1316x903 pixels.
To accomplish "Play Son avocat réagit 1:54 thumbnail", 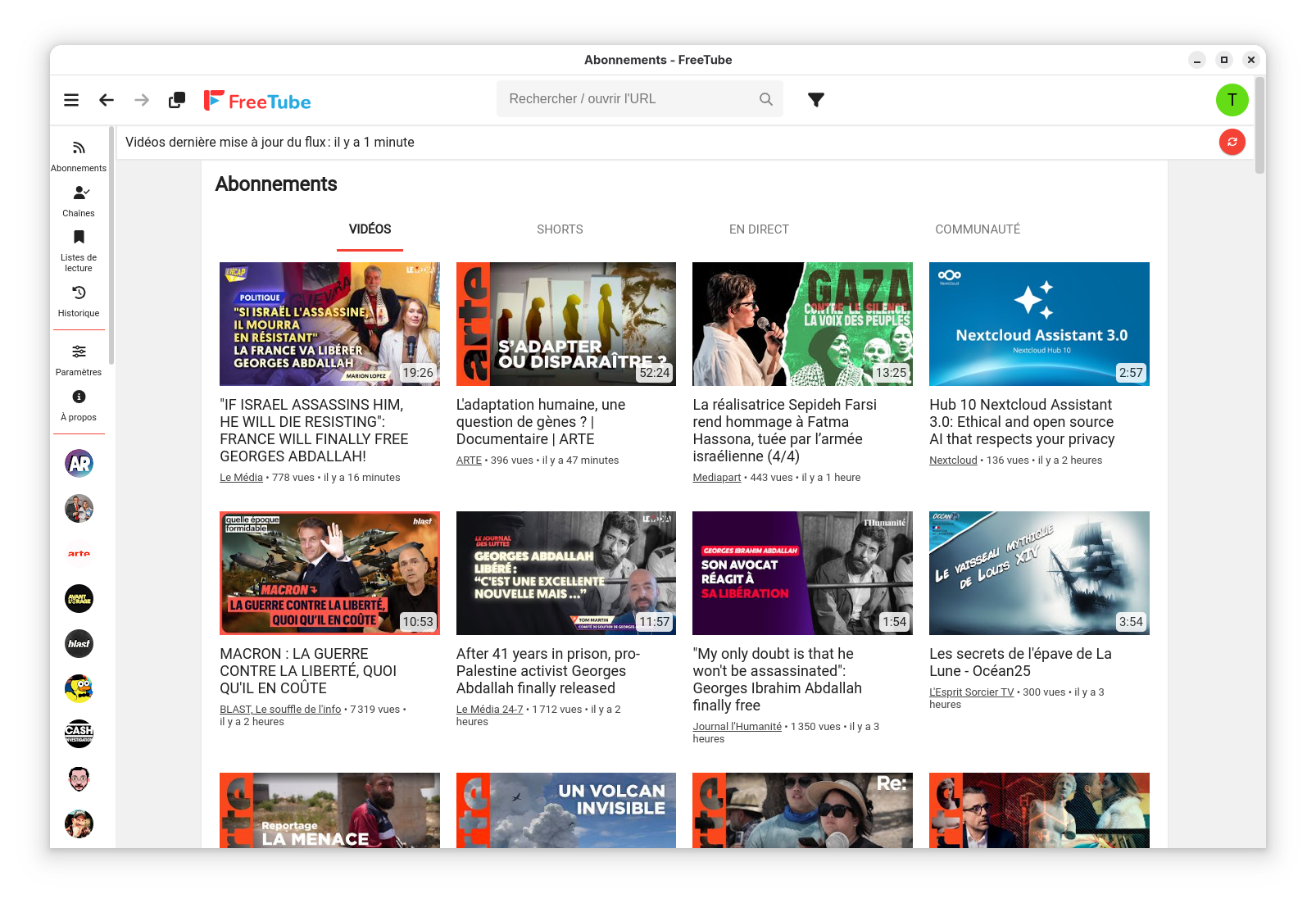I will [x=802, y=573].
